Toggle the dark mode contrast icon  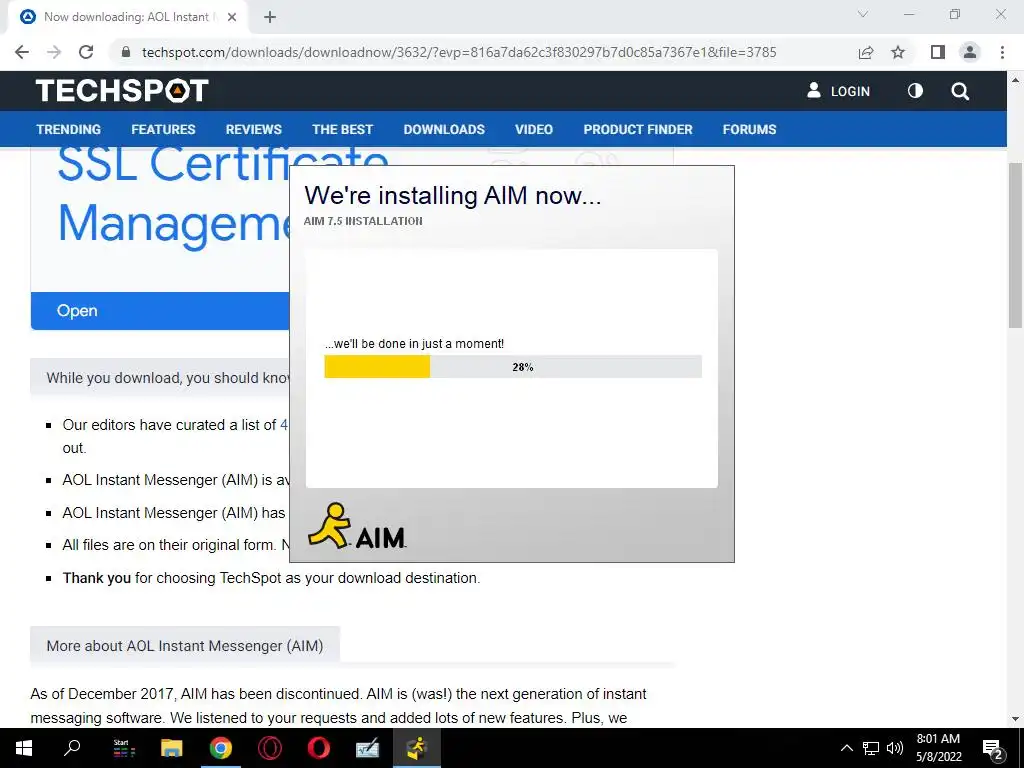point(915,91)
